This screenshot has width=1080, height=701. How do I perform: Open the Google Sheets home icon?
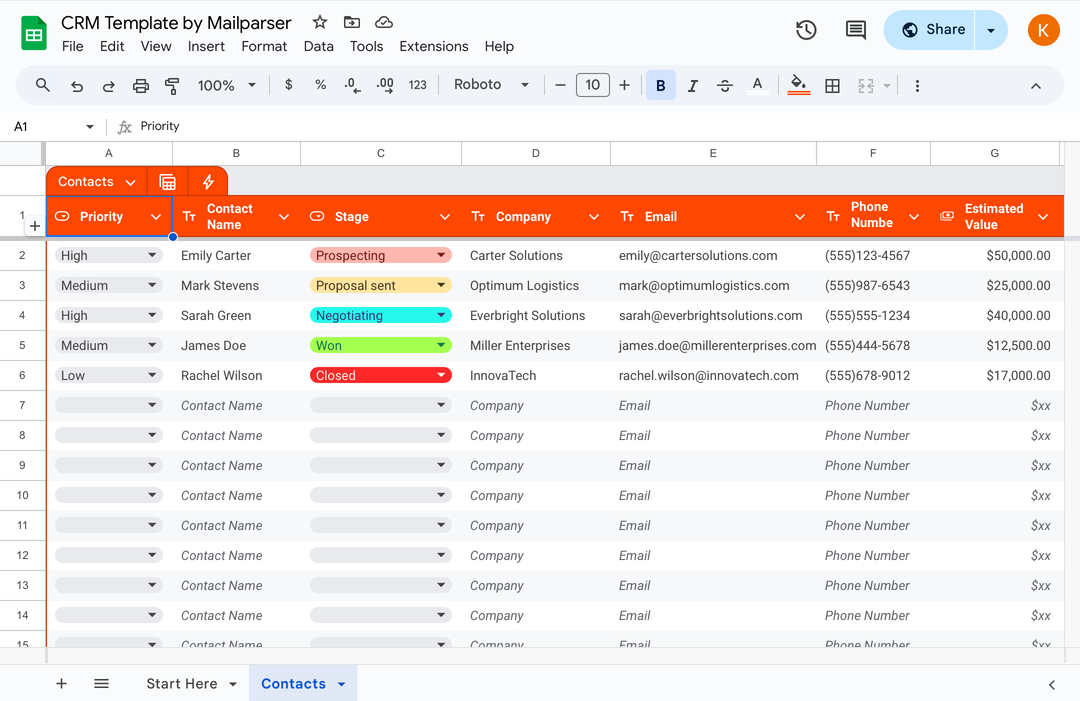(33, 33)
